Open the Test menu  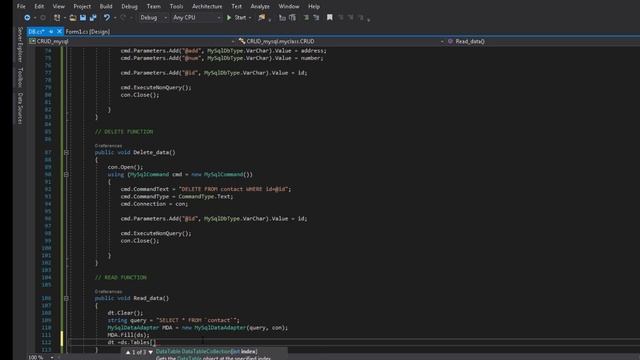tap(237, 7)
